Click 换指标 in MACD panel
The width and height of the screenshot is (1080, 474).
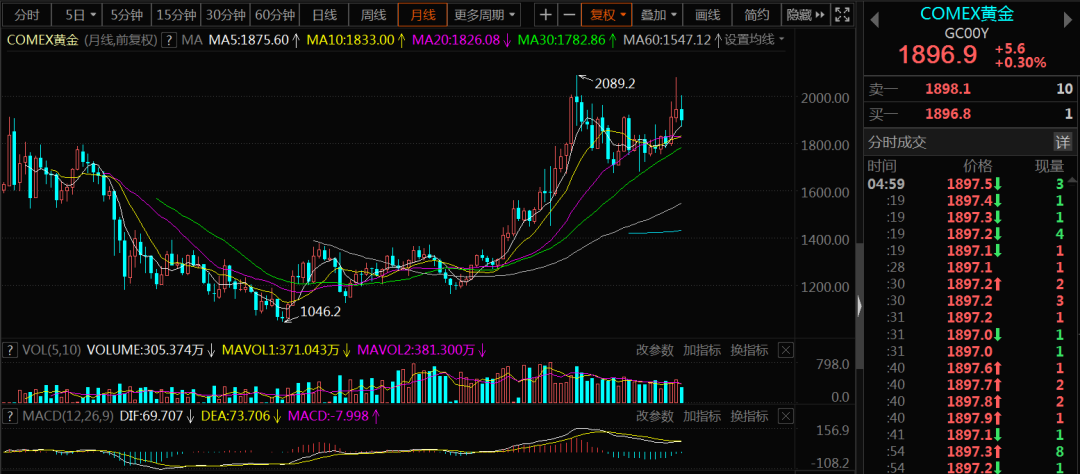pyautogui.click(x=749, y=416)
